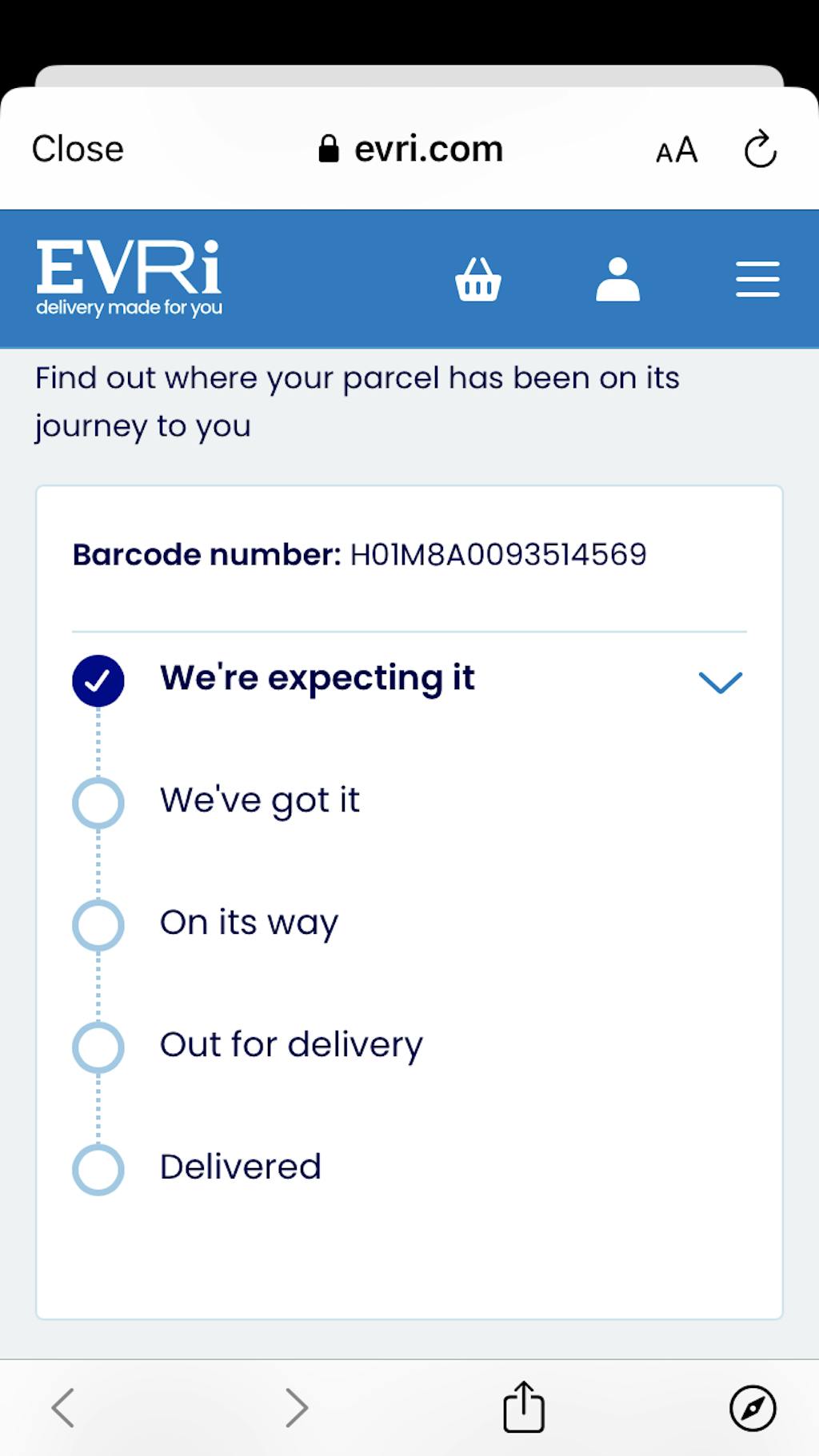Open the shopping basket icon
This screenshot has height=1456, width=819.
tap(478, 279)
